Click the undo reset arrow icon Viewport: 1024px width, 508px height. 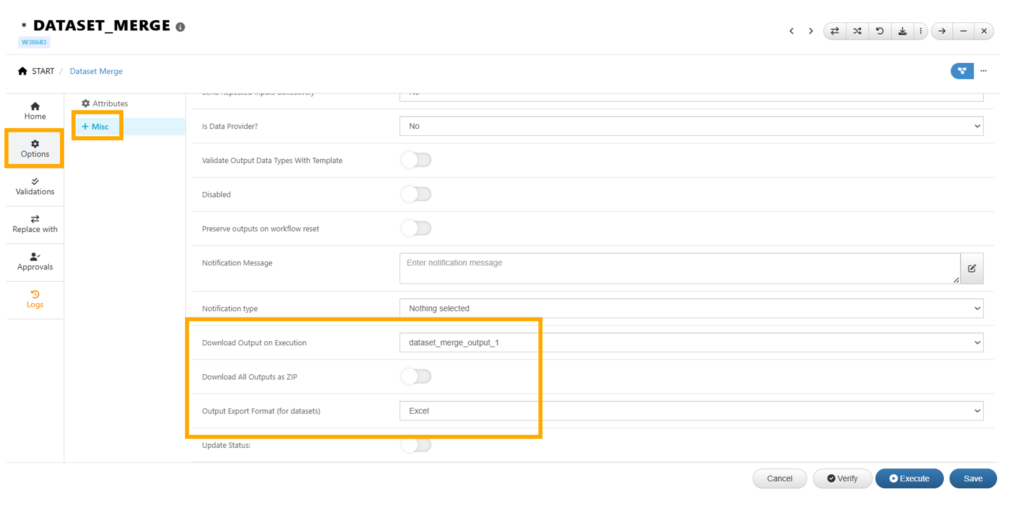[879, 31]
